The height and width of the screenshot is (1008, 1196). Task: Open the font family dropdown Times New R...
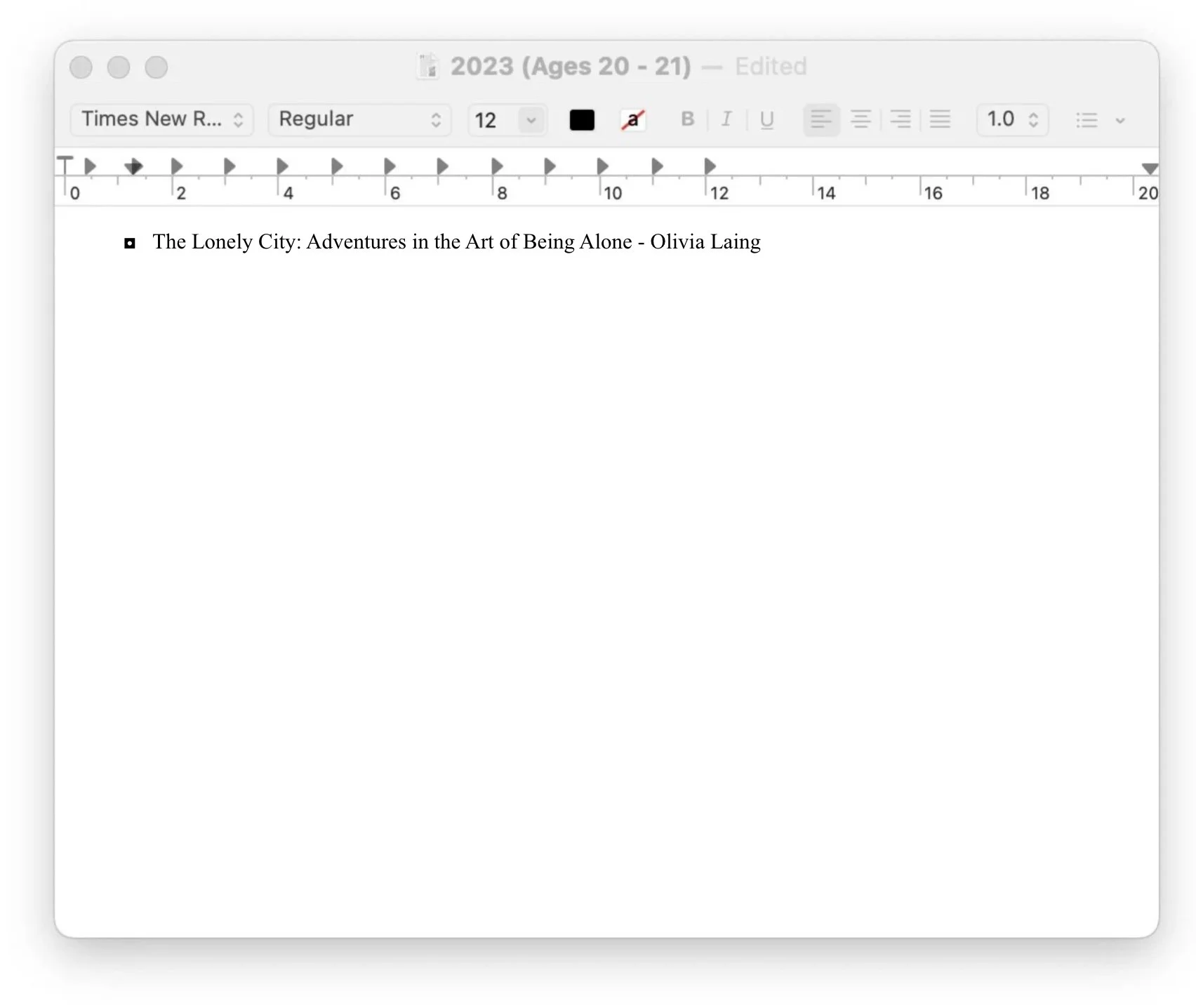tap(161, 119)
